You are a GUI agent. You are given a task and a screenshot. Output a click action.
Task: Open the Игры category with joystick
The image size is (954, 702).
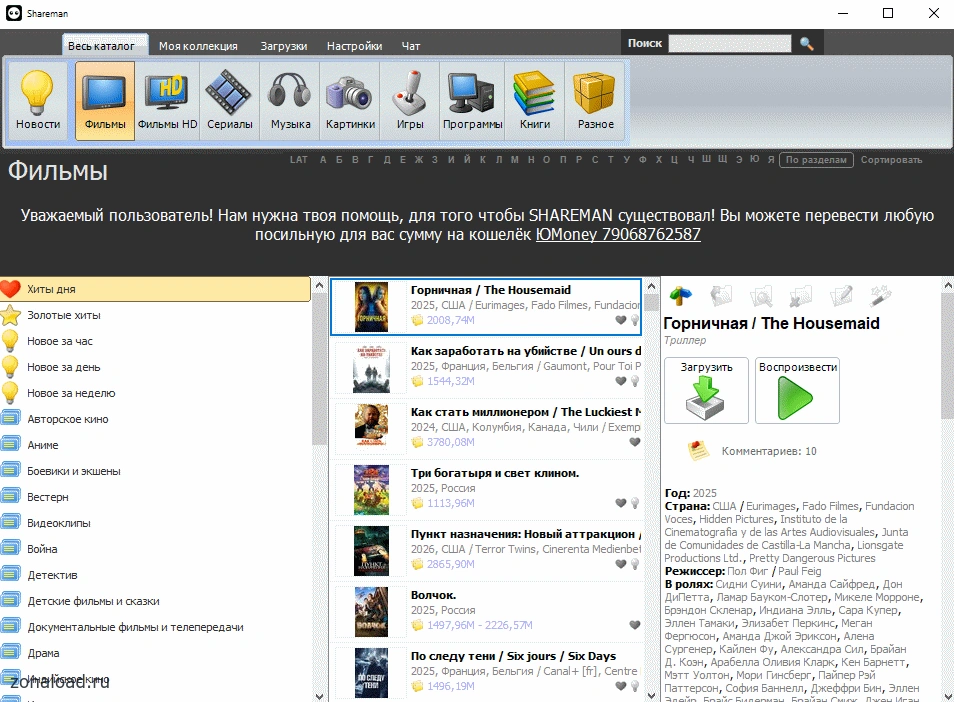[409, 101]
